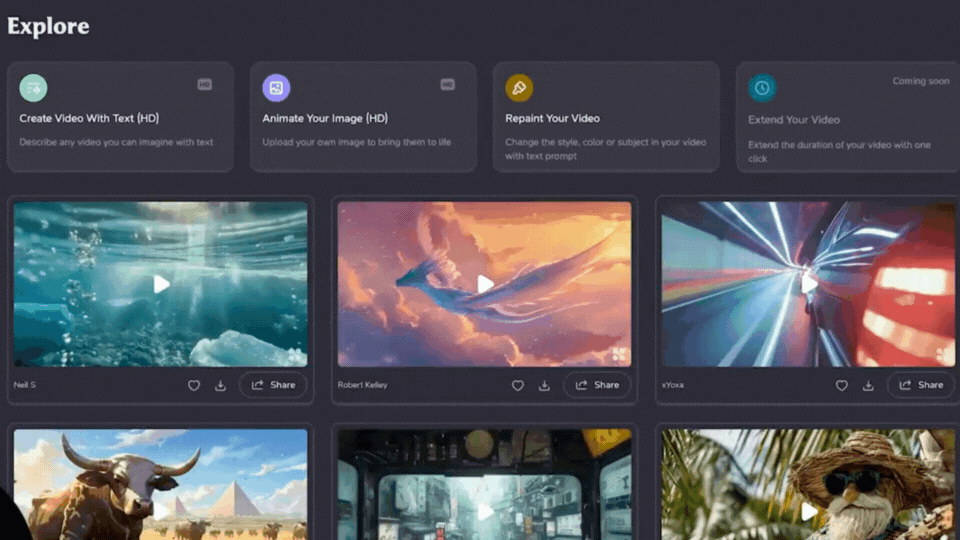The width and height of the screenshot is (960, 540).
Task: Click the Coming soon label
Action: coord(921,81)
